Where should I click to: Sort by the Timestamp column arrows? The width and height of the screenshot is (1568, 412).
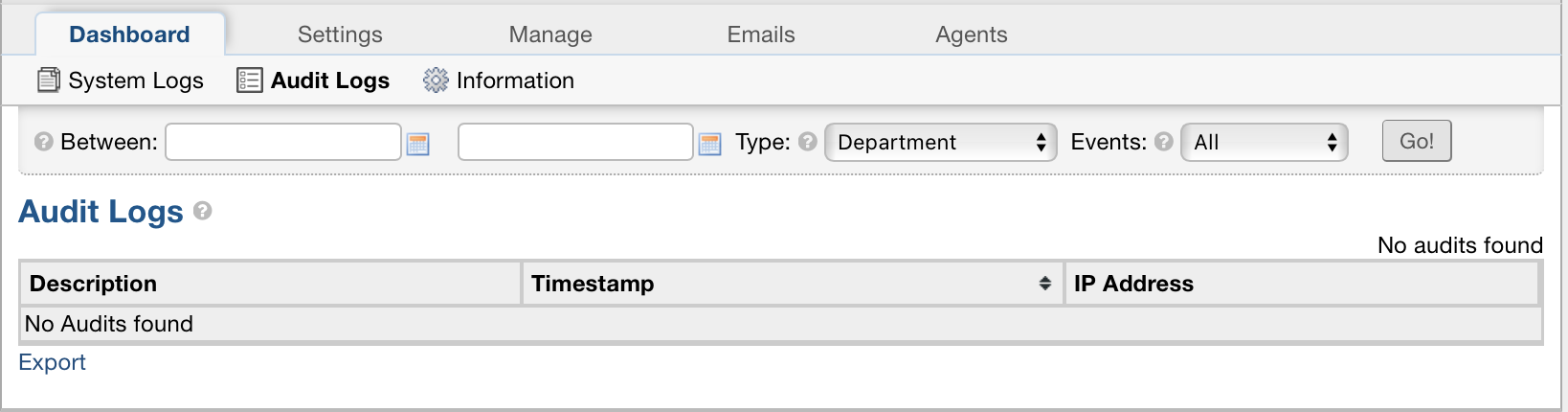coord(1044,284)
